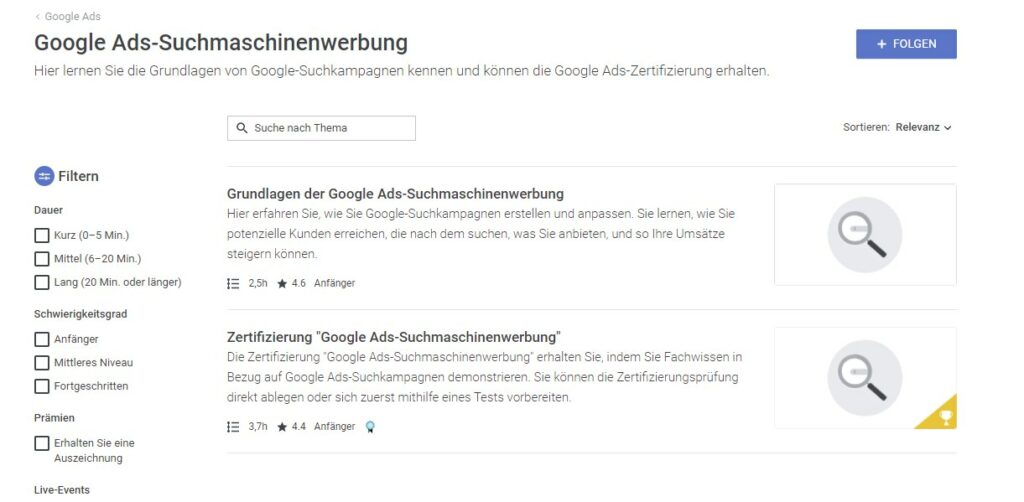Click the blue Filtern sliders icon
The width and height of the screenshot is (1024, 502).
tap(44, 176)
